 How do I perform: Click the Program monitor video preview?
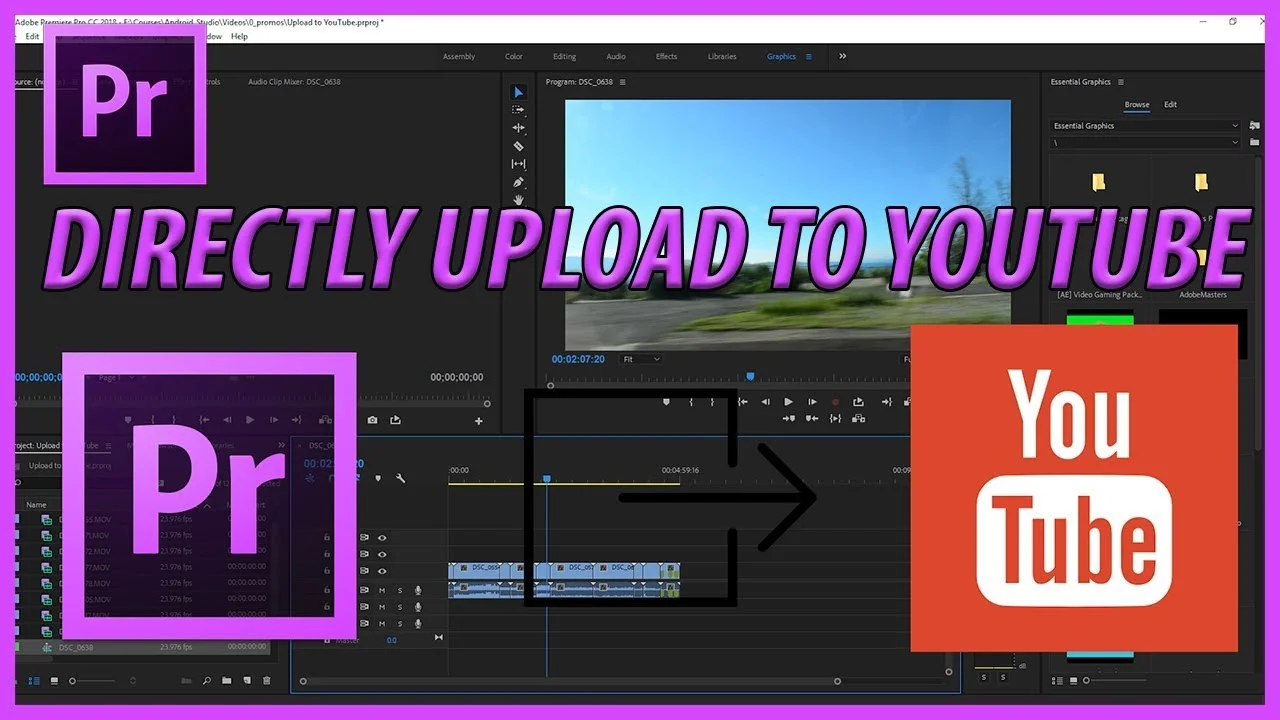[788, 224]
